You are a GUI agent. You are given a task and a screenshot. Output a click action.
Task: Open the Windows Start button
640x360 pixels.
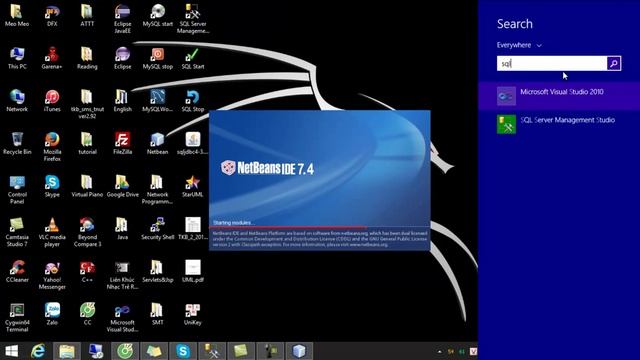click(x=11, y=351)
